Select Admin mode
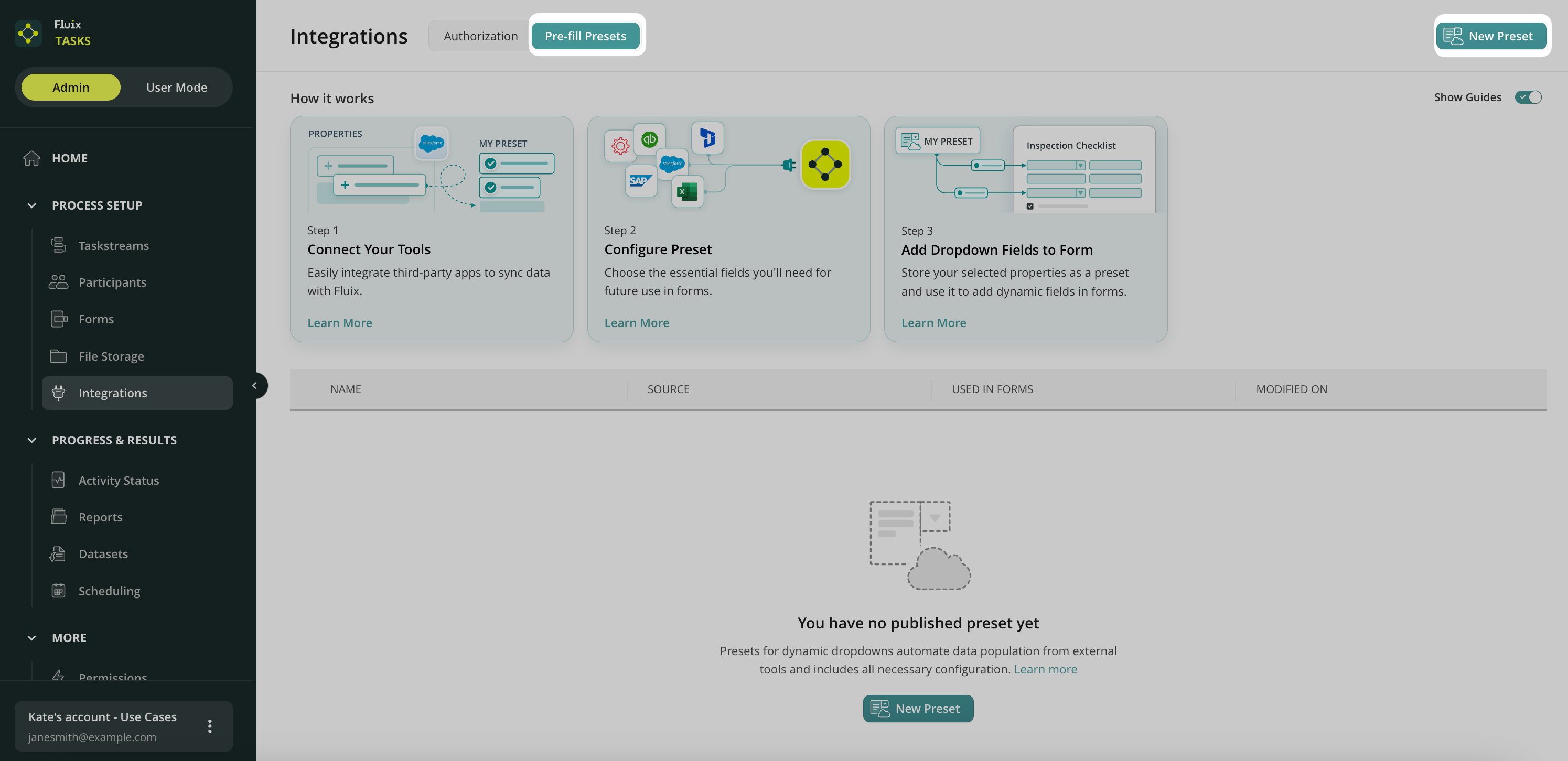 pyautogui.click(x=71, y=88)
